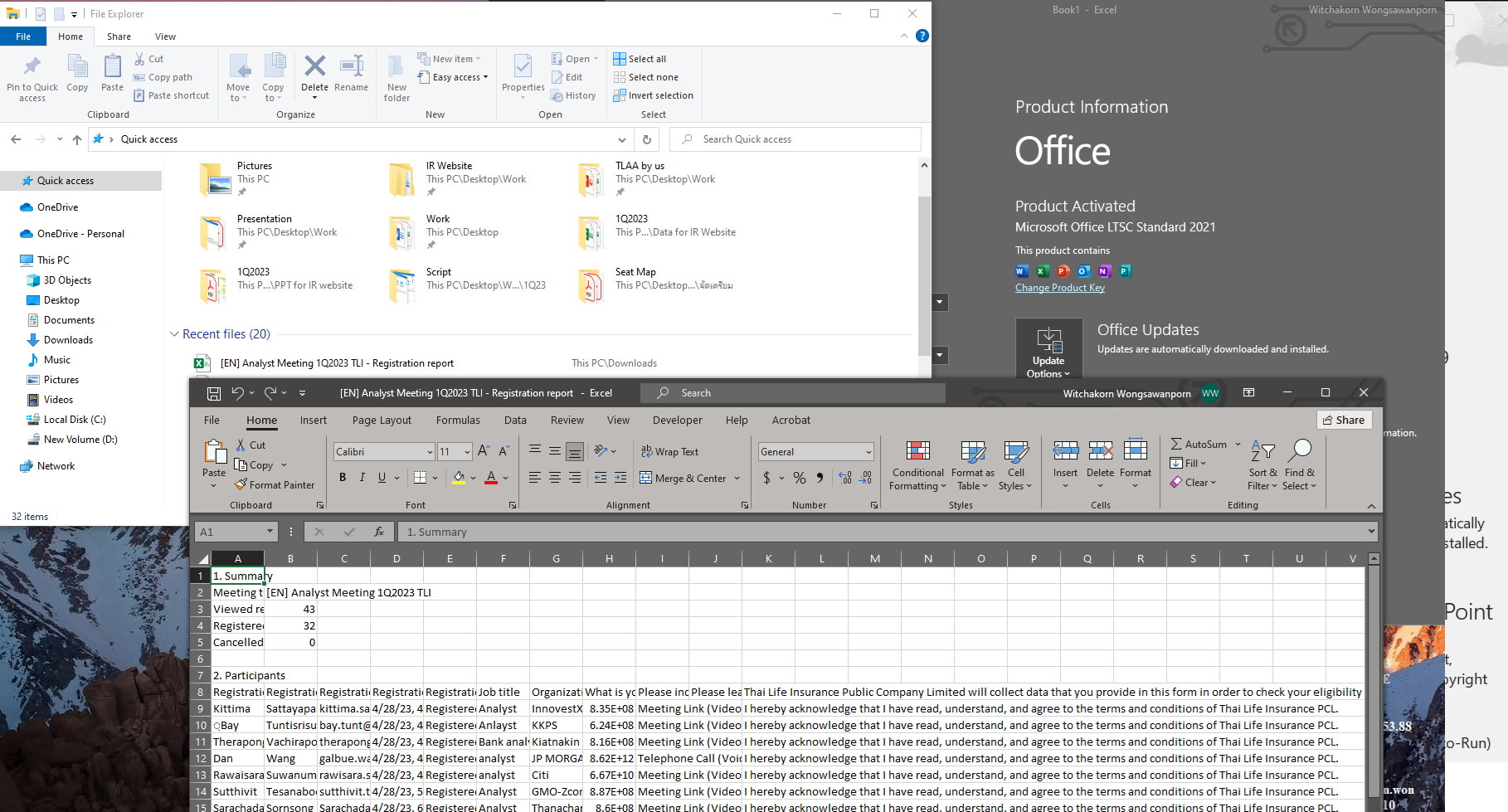Viewport: 1508px width, 812px height.
Task: Click Pin to Quick access icon
Action: (32, 66)
